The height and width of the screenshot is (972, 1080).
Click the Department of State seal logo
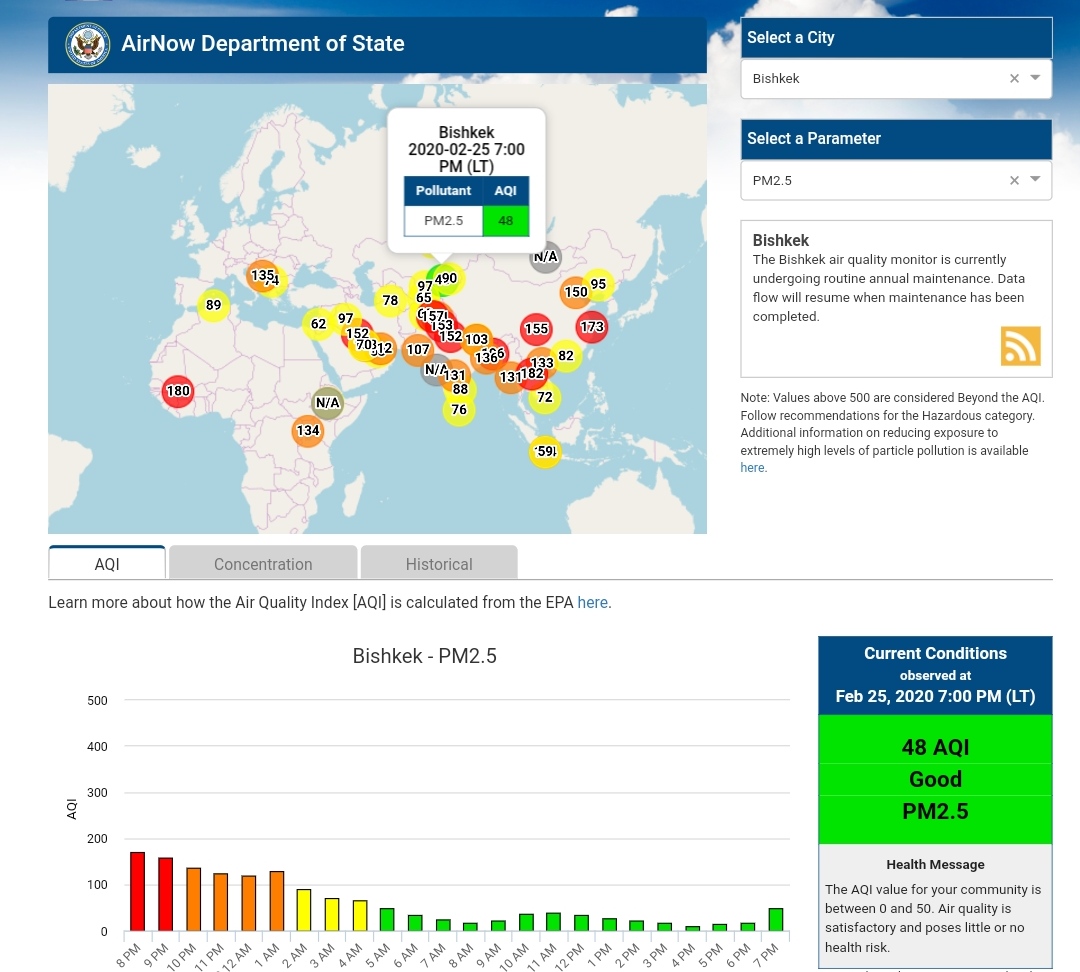tap(87, 45)
